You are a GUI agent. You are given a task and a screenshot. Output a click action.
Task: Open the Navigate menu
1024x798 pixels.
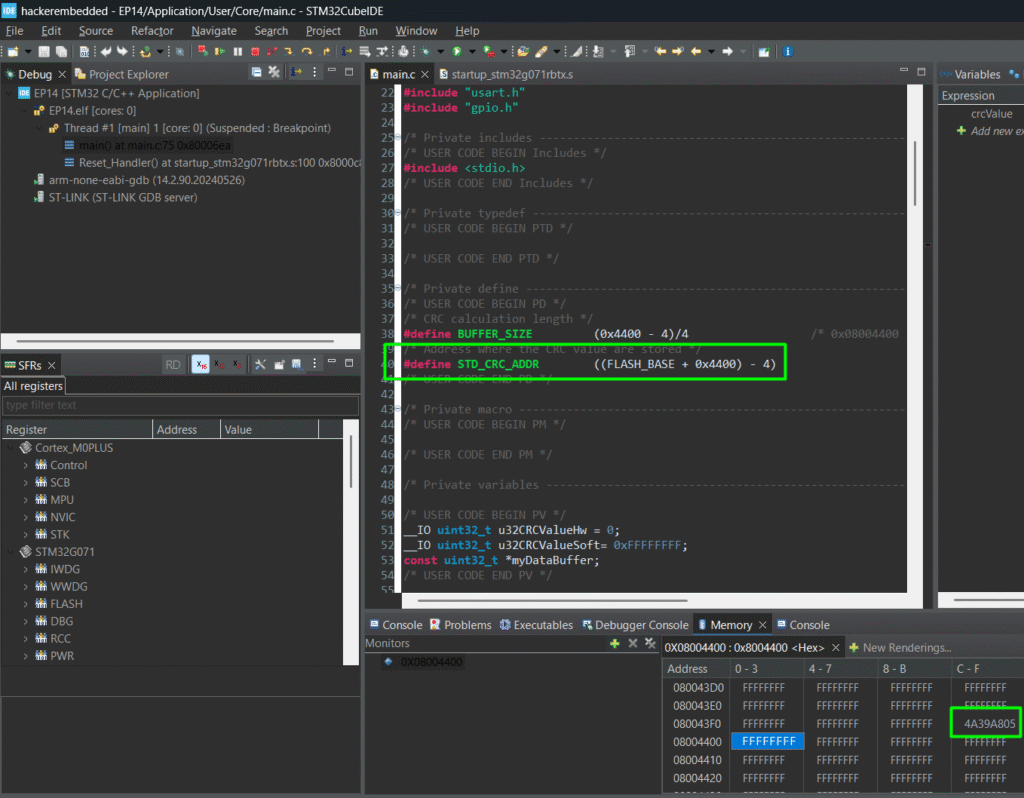214,31
